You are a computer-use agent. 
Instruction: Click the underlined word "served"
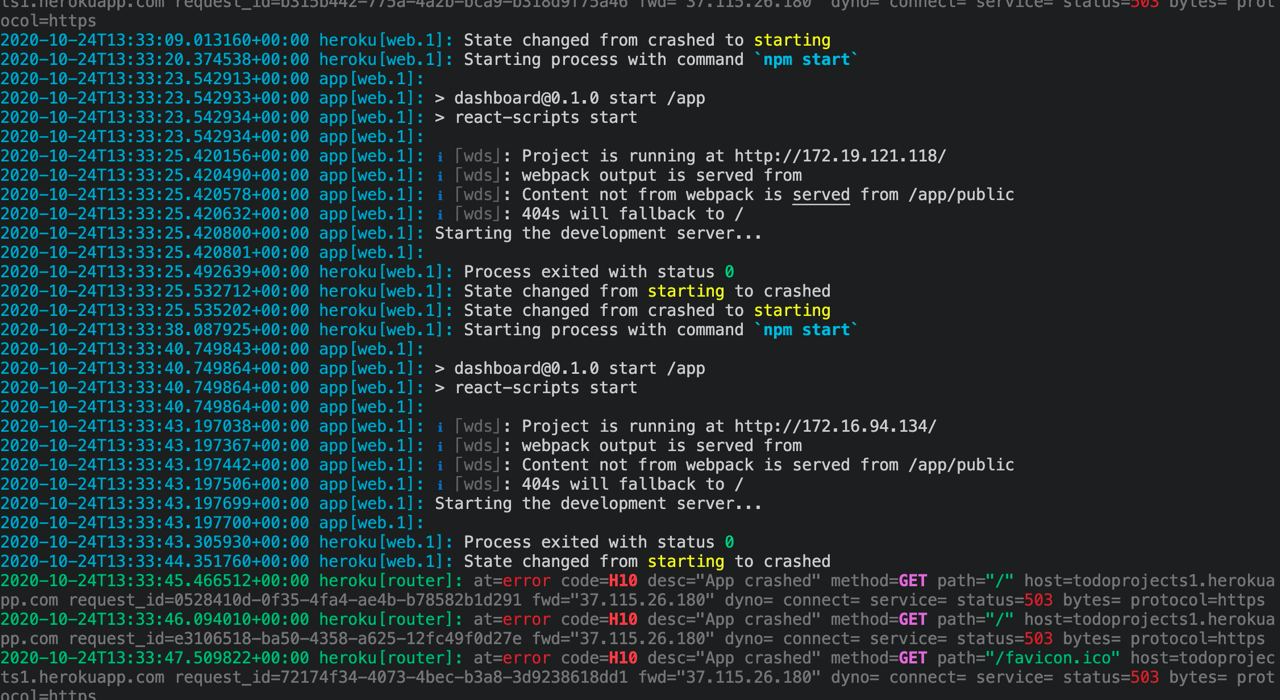pyautogui.click(x=821, y=195)
